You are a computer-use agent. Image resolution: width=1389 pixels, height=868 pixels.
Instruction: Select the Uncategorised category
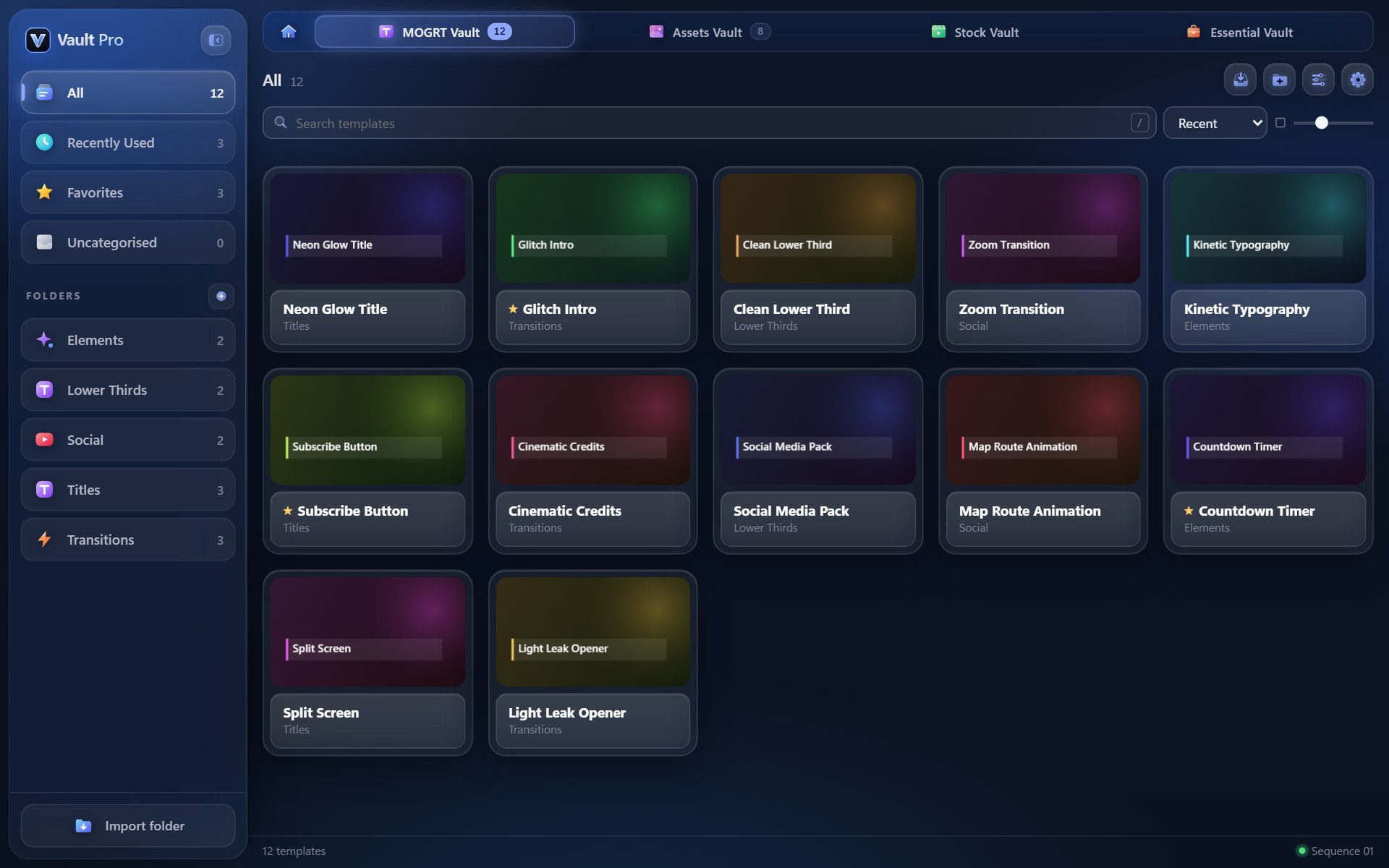(128, 242)
